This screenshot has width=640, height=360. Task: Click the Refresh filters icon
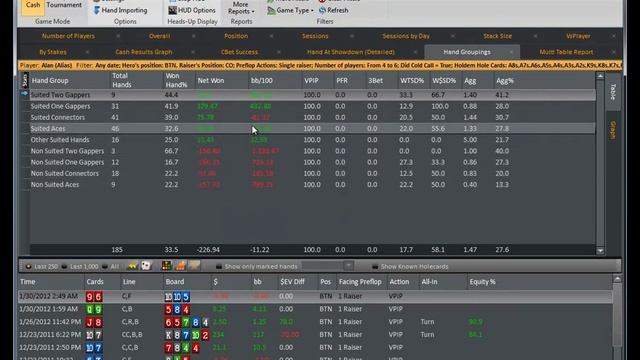pyautogui.click(x=322, y=10)
